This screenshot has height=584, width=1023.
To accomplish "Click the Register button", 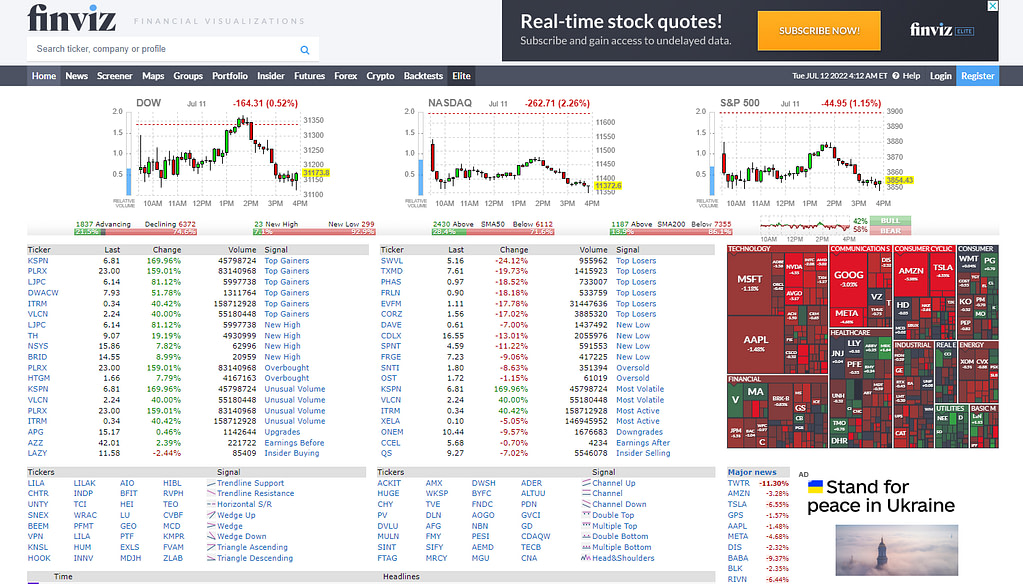I will pyautogui.click(x=977, y=75).
